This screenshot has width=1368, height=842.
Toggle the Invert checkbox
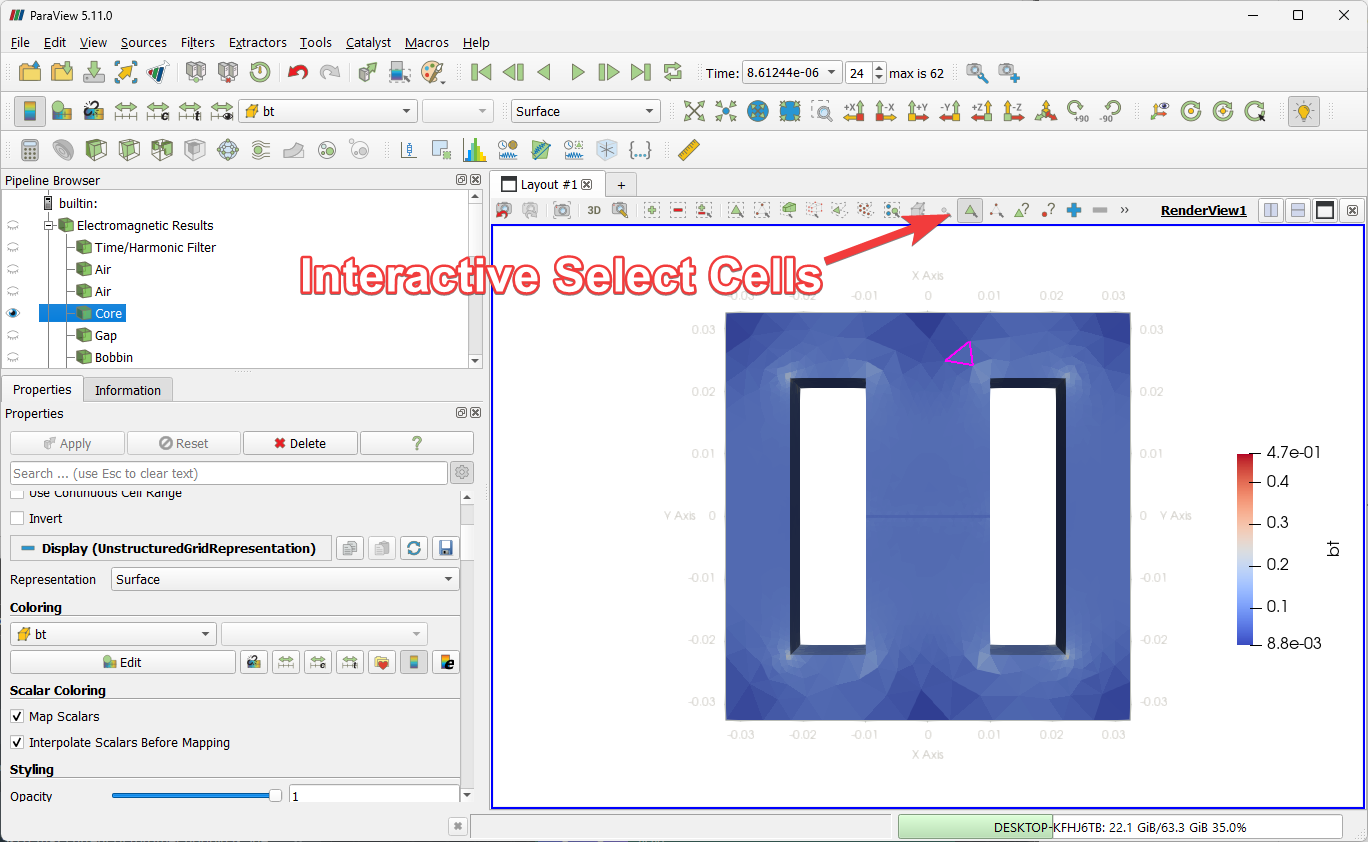point(17,518)
